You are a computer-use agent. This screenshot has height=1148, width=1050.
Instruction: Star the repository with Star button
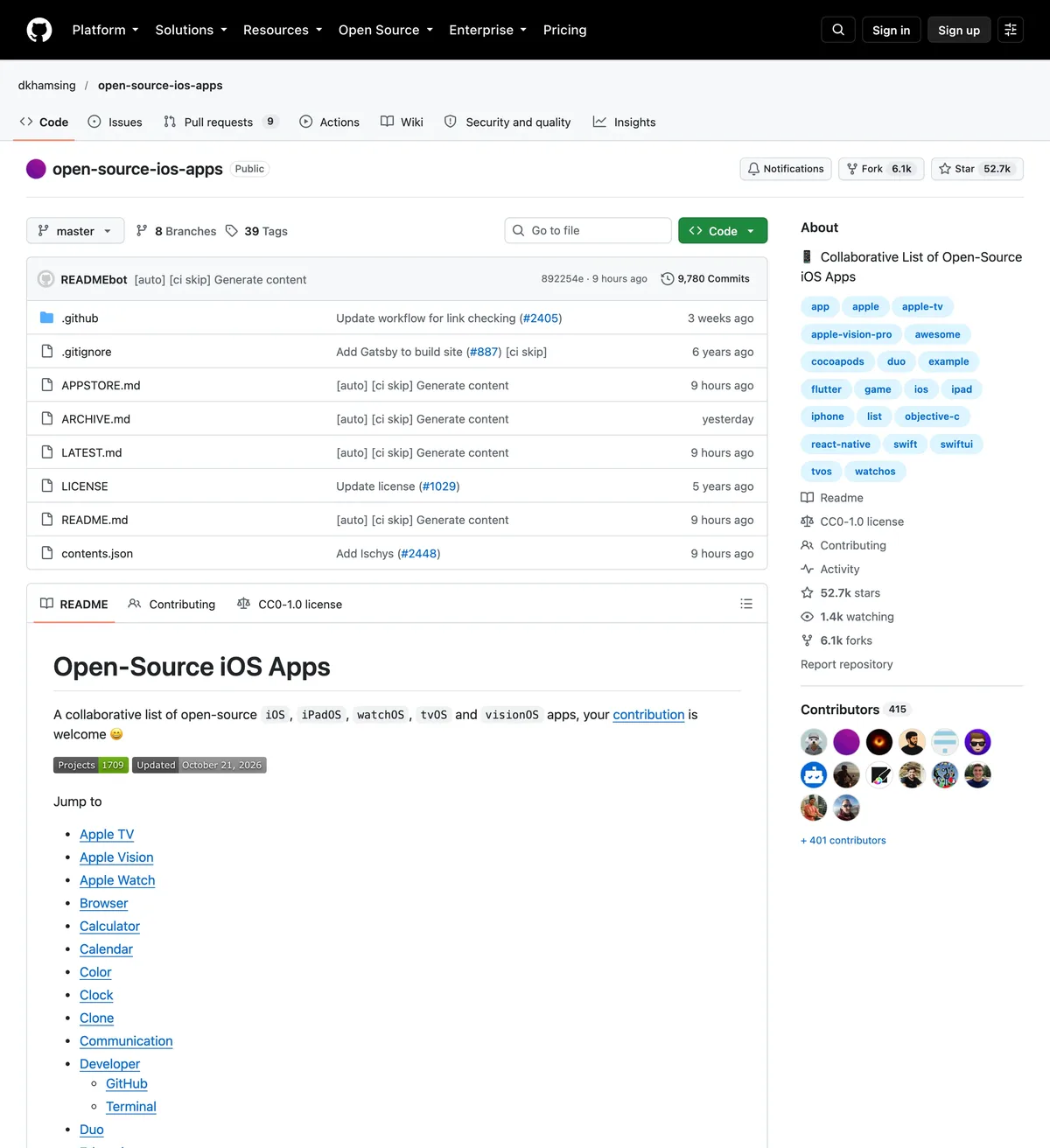[x=976, y=169]
